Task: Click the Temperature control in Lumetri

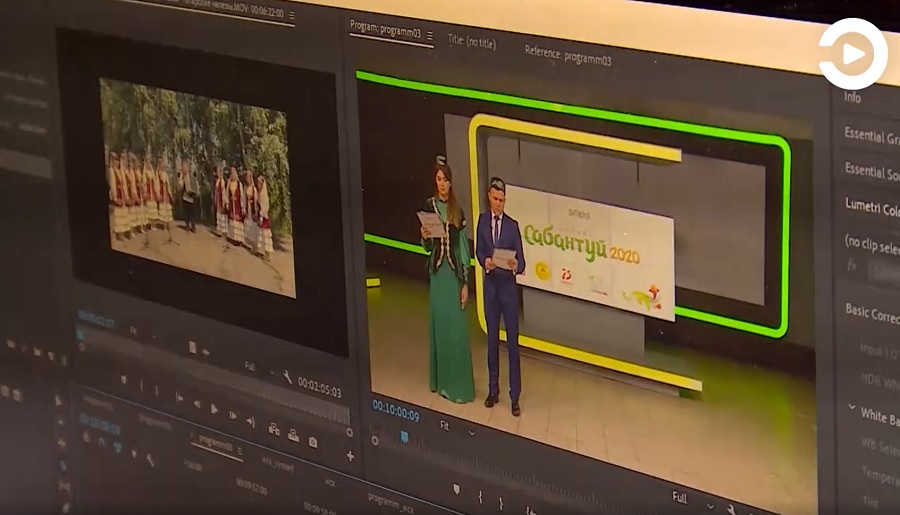Action: click(x=880, y=474)
